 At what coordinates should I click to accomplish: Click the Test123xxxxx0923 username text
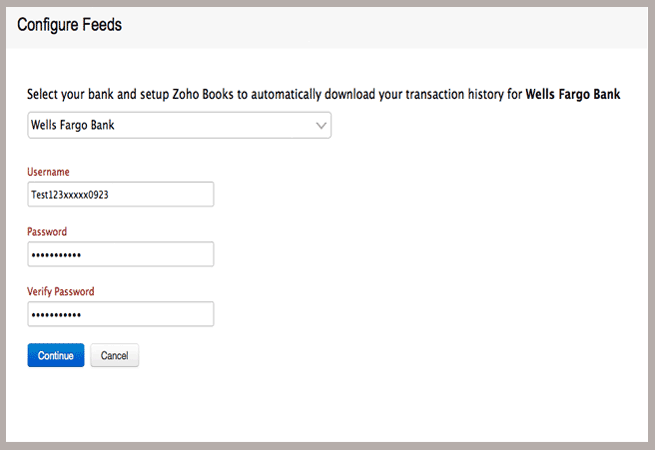coord(70,195)
